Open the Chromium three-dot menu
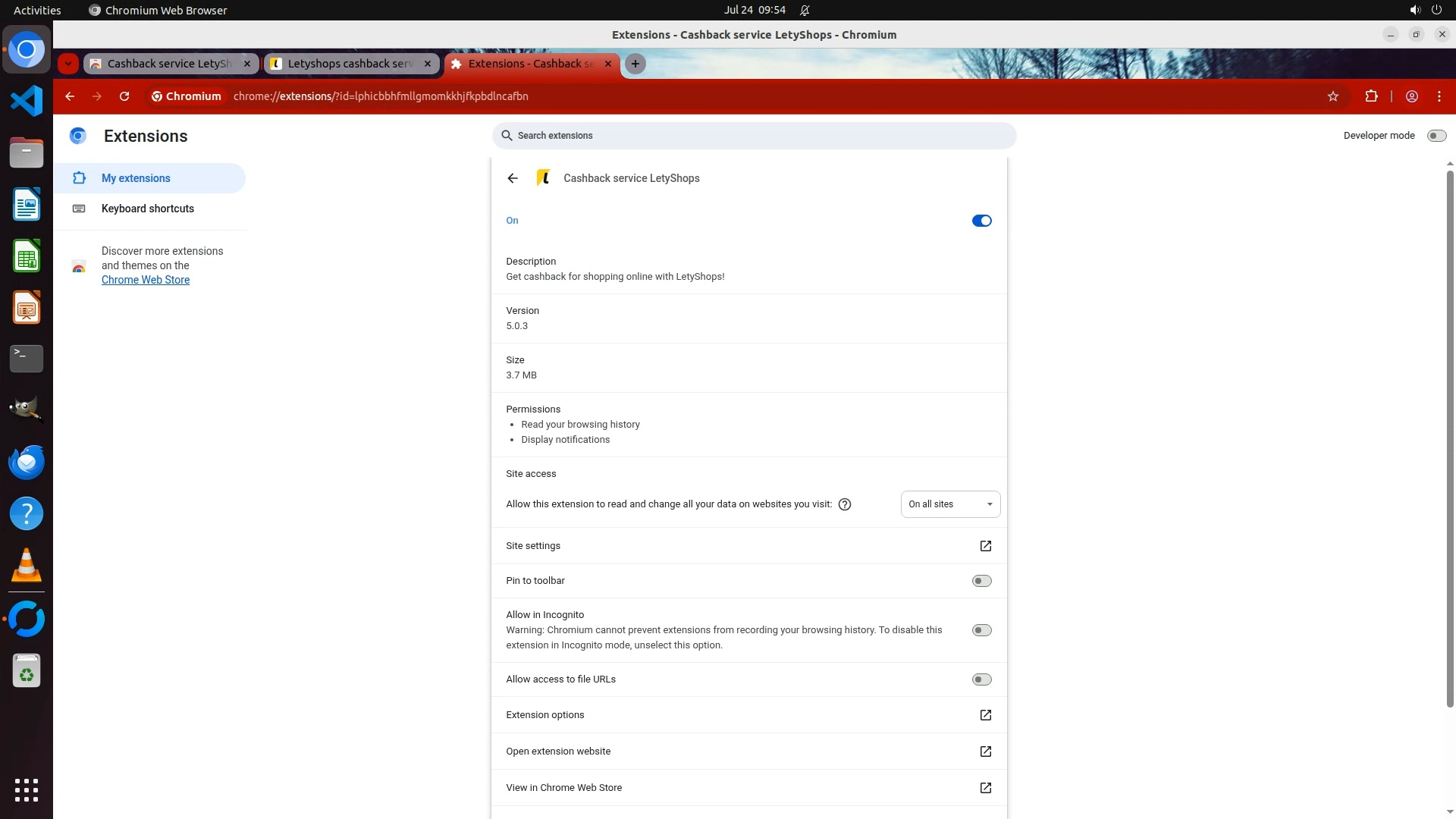This screenshot has width=1456, height=819. (x=1439, y=96)
